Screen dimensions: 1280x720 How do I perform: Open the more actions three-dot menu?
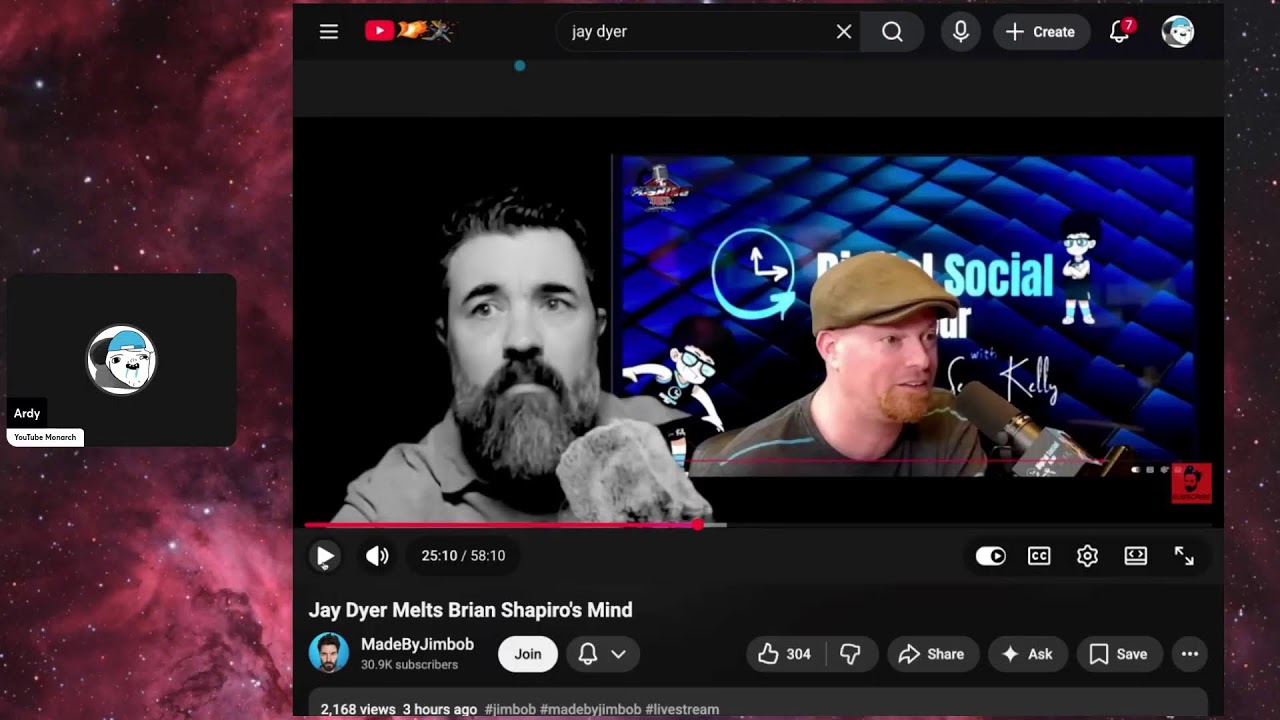click(1190, 654)
